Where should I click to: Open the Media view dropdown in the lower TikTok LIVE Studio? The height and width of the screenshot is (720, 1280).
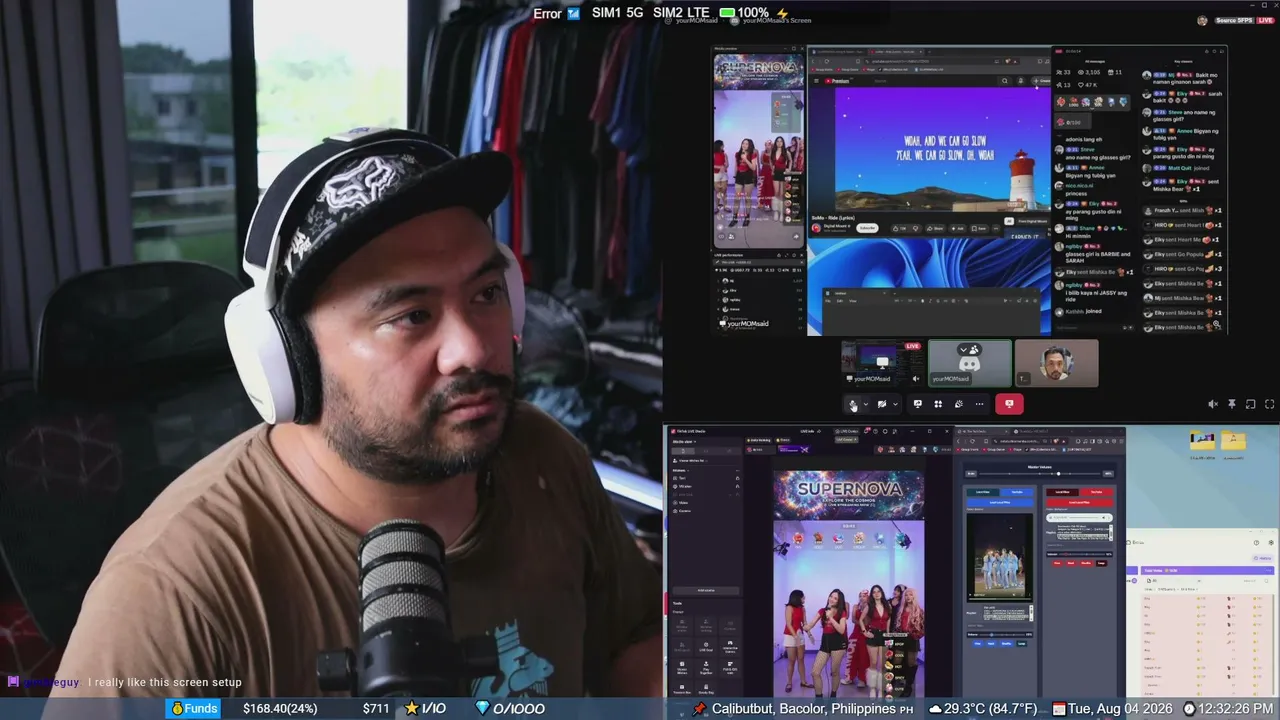[x=684, y=441]
